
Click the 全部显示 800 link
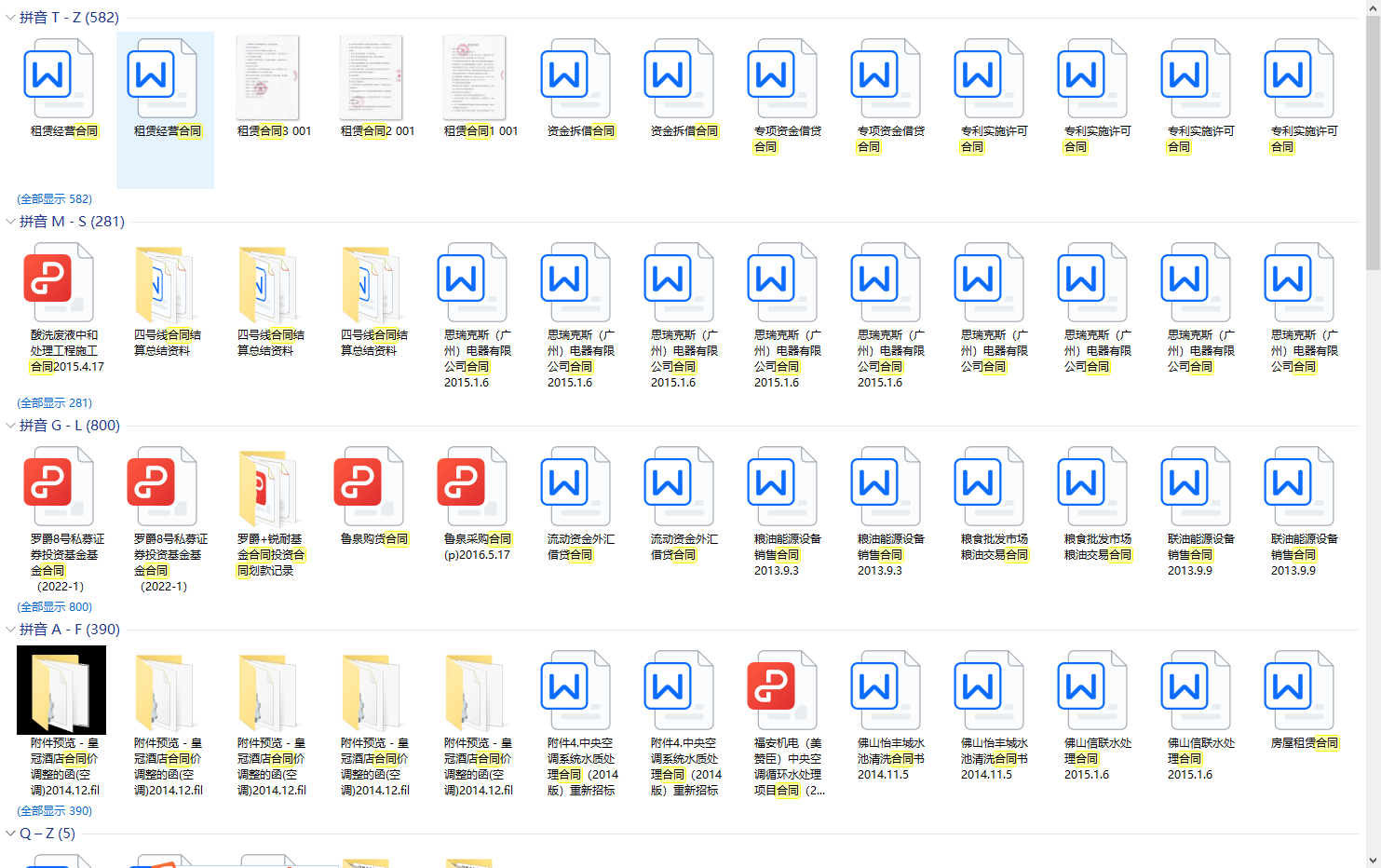54,607
